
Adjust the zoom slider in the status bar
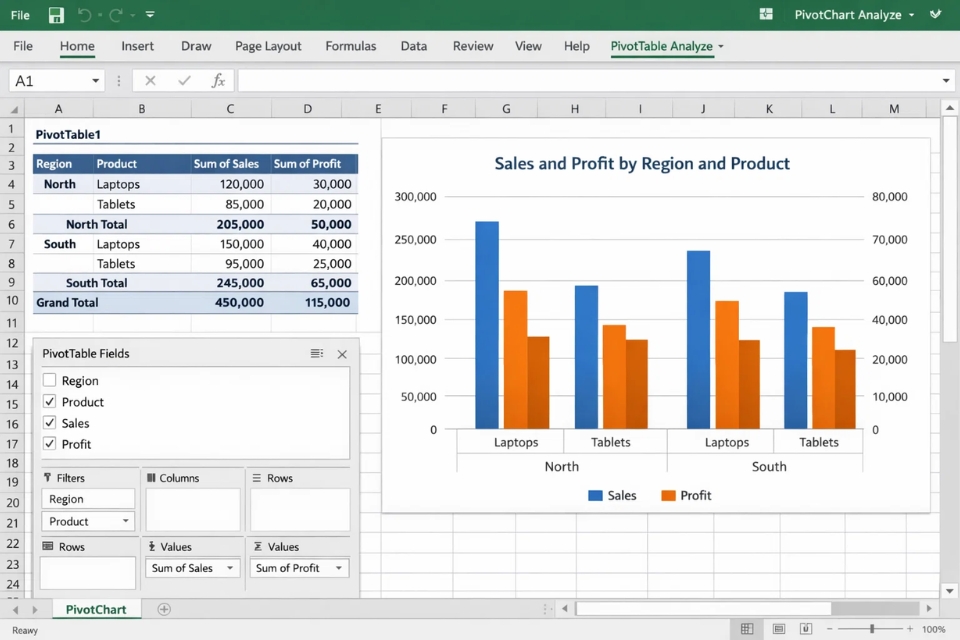click(x=872, y=627)
